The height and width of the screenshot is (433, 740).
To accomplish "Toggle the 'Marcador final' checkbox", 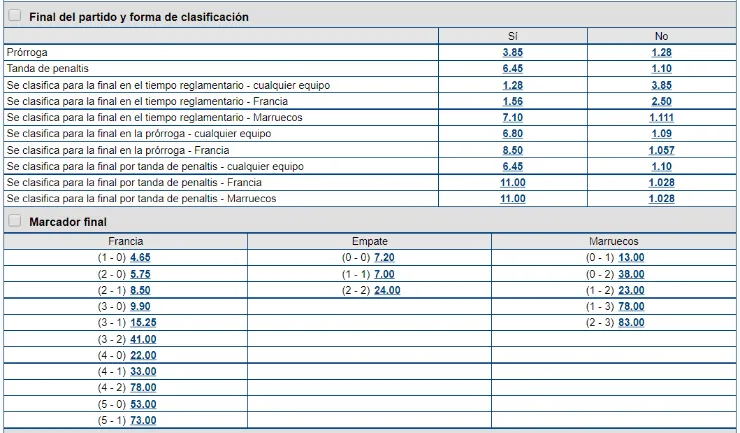I will (x=14, y=220).
